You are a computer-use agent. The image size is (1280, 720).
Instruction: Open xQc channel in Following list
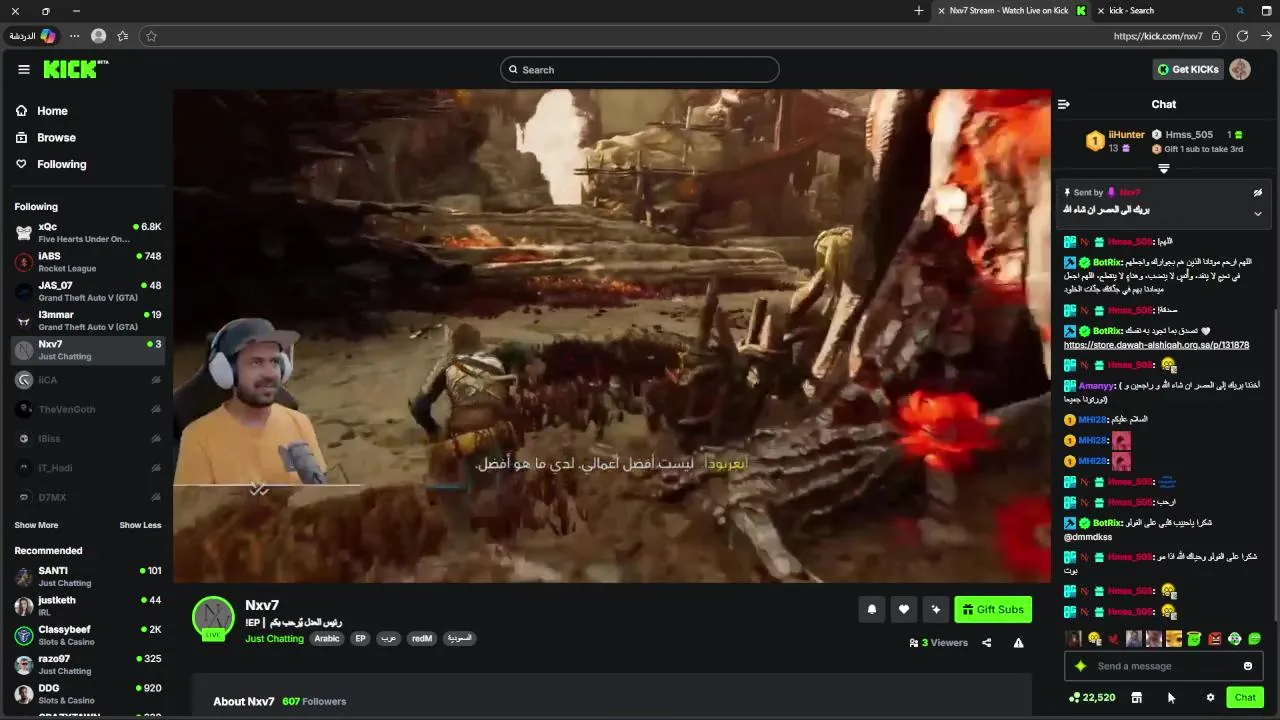[x=88, y=233]
